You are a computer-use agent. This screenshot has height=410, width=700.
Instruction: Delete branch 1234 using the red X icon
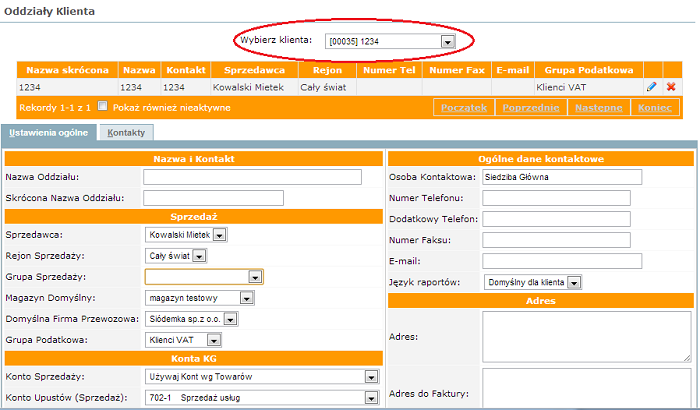671,87
